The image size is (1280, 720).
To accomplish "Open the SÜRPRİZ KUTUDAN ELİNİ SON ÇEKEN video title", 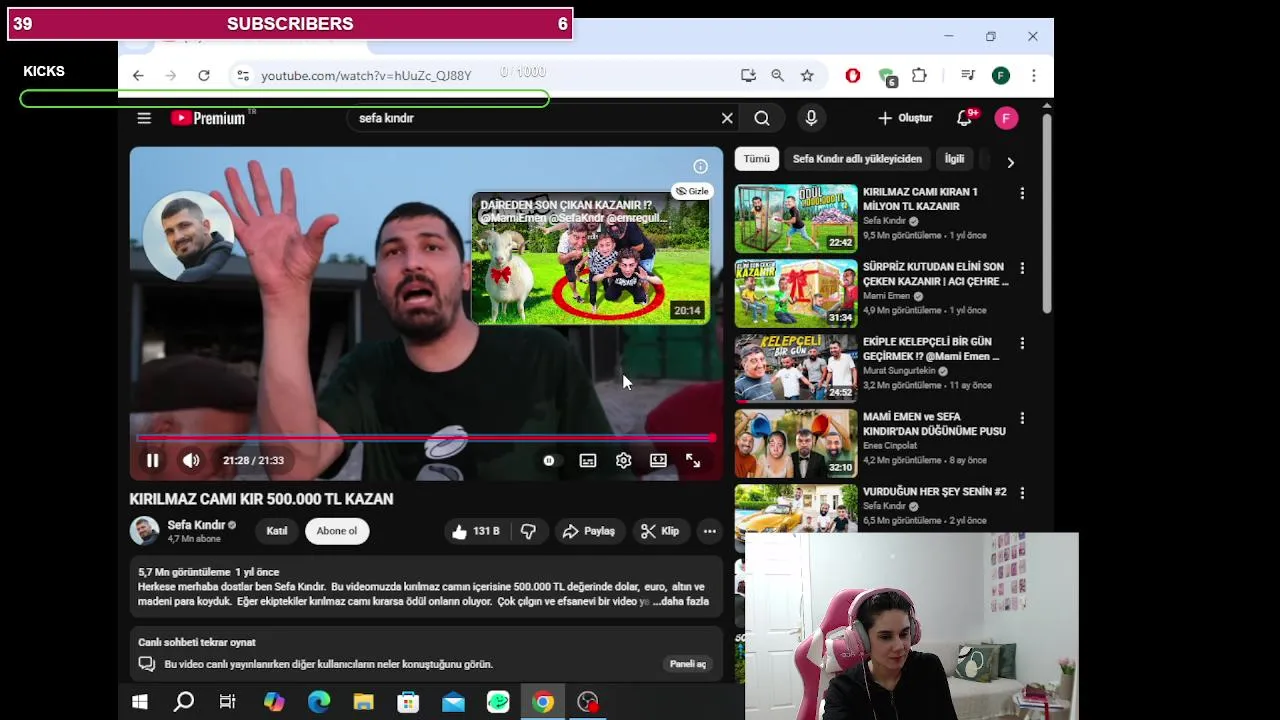I will [935, 274].
